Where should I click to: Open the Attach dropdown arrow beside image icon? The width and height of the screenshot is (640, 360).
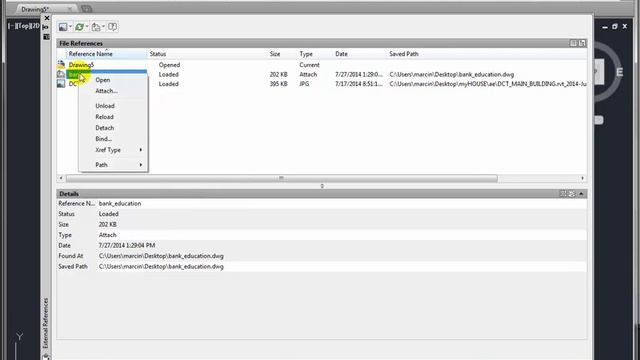pyautogui.click(x=70, y=27)
